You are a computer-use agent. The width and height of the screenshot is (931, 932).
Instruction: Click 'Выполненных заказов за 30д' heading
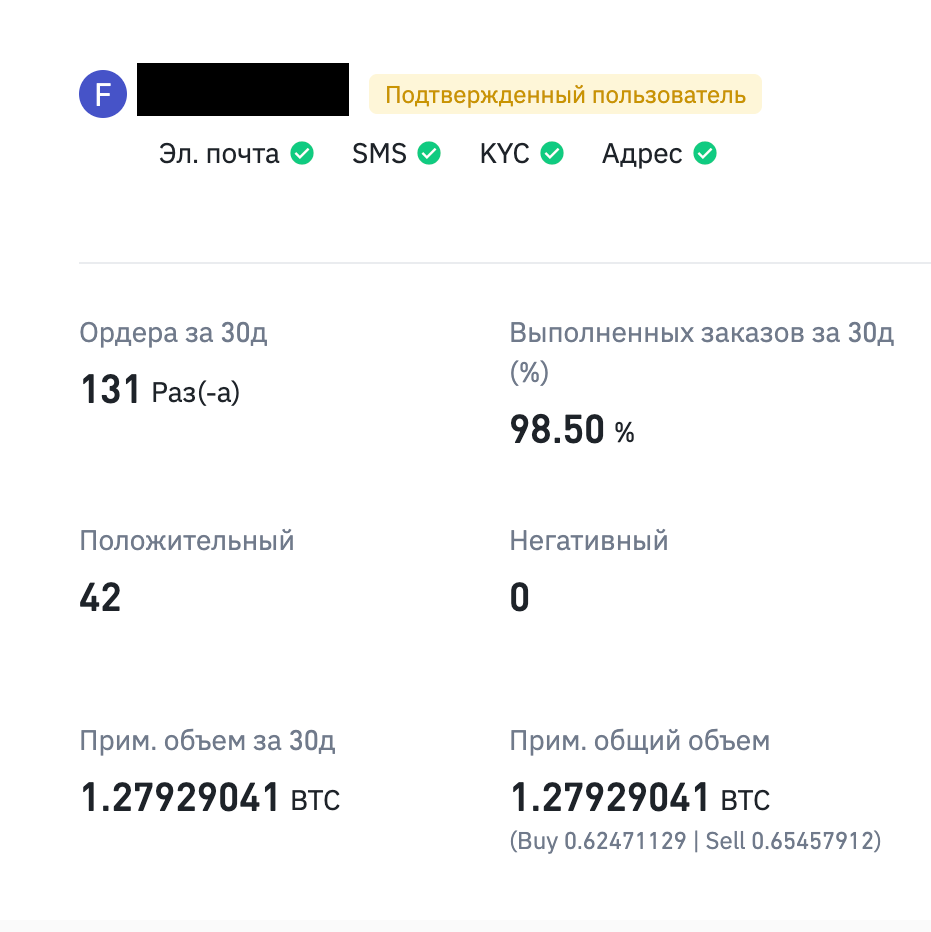click(702, 352)
